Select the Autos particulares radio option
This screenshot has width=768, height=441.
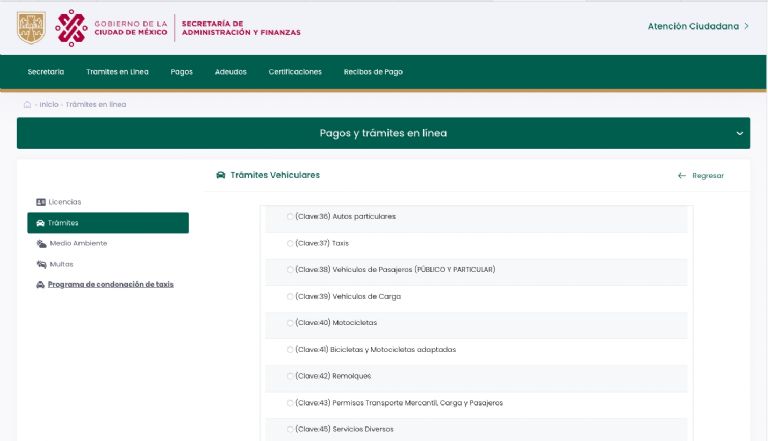[290, 216]
